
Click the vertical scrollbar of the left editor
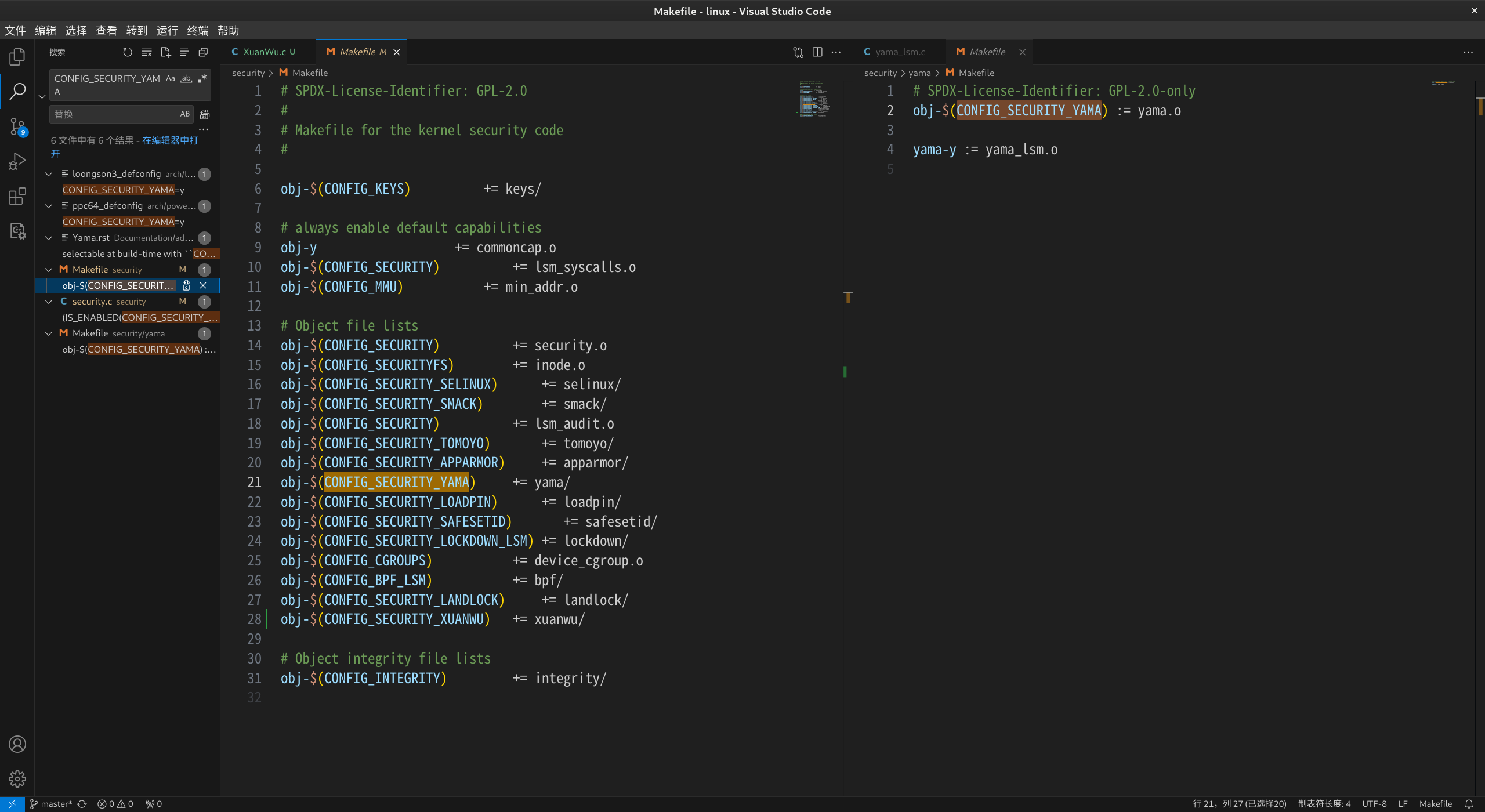point(848,438)
